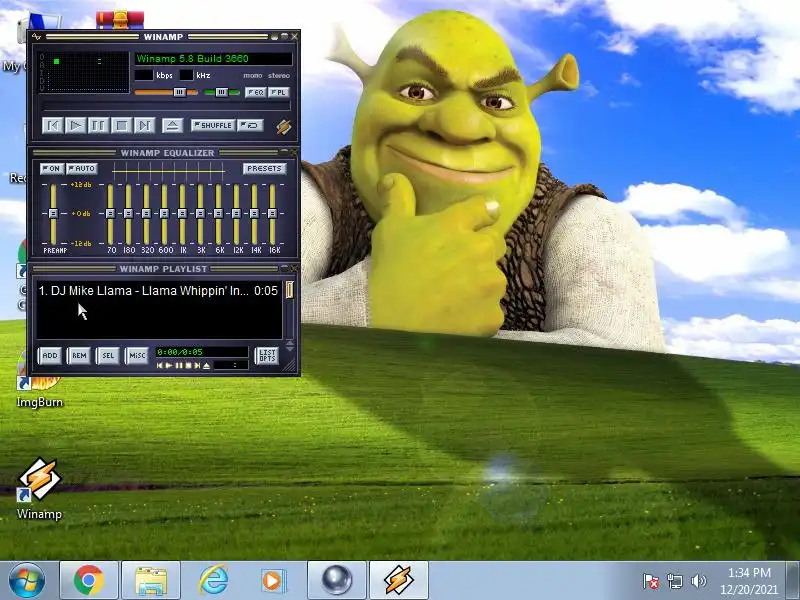Image resolution: width=800 pixels, height=600 pixels.
Task: Open the equalizer PRESETS menu
Action: (x=264, y=168)
